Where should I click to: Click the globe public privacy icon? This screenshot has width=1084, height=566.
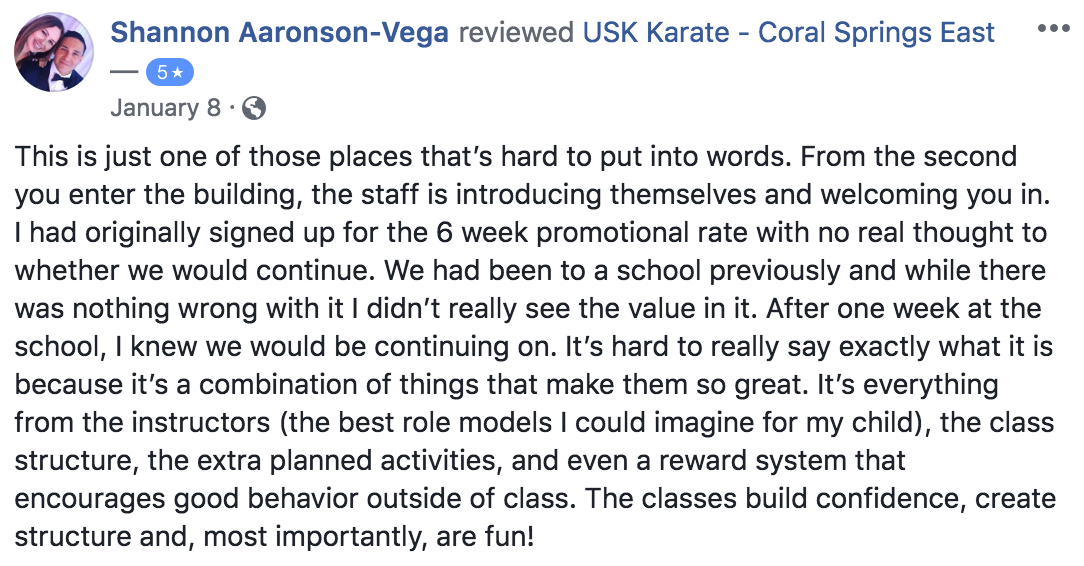click(254, 109)
